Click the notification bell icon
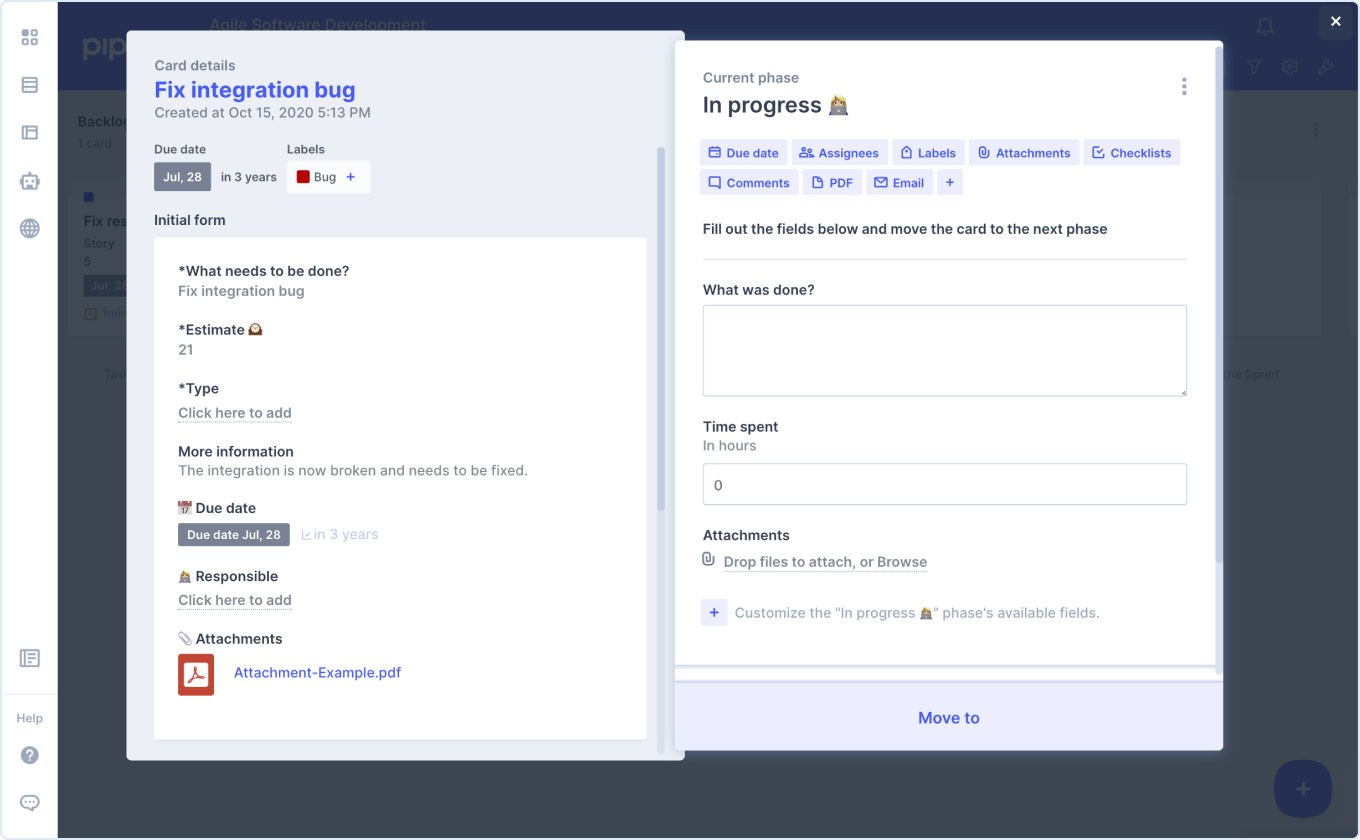1360x840 pixels. pos(1264,28)
